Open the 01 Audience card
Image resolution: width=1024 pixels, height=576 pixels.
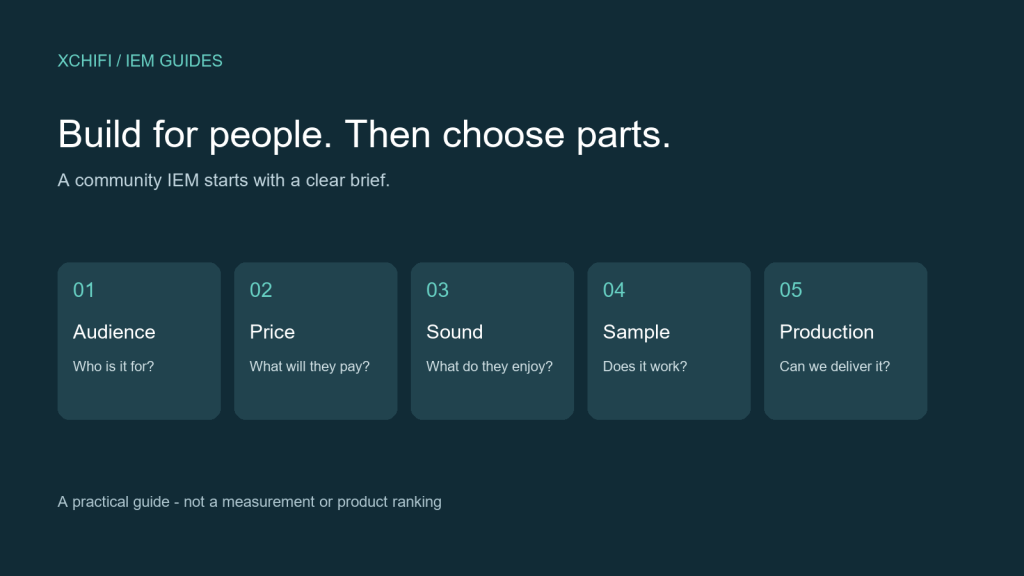pyautogui.click(x=139, y=341)
